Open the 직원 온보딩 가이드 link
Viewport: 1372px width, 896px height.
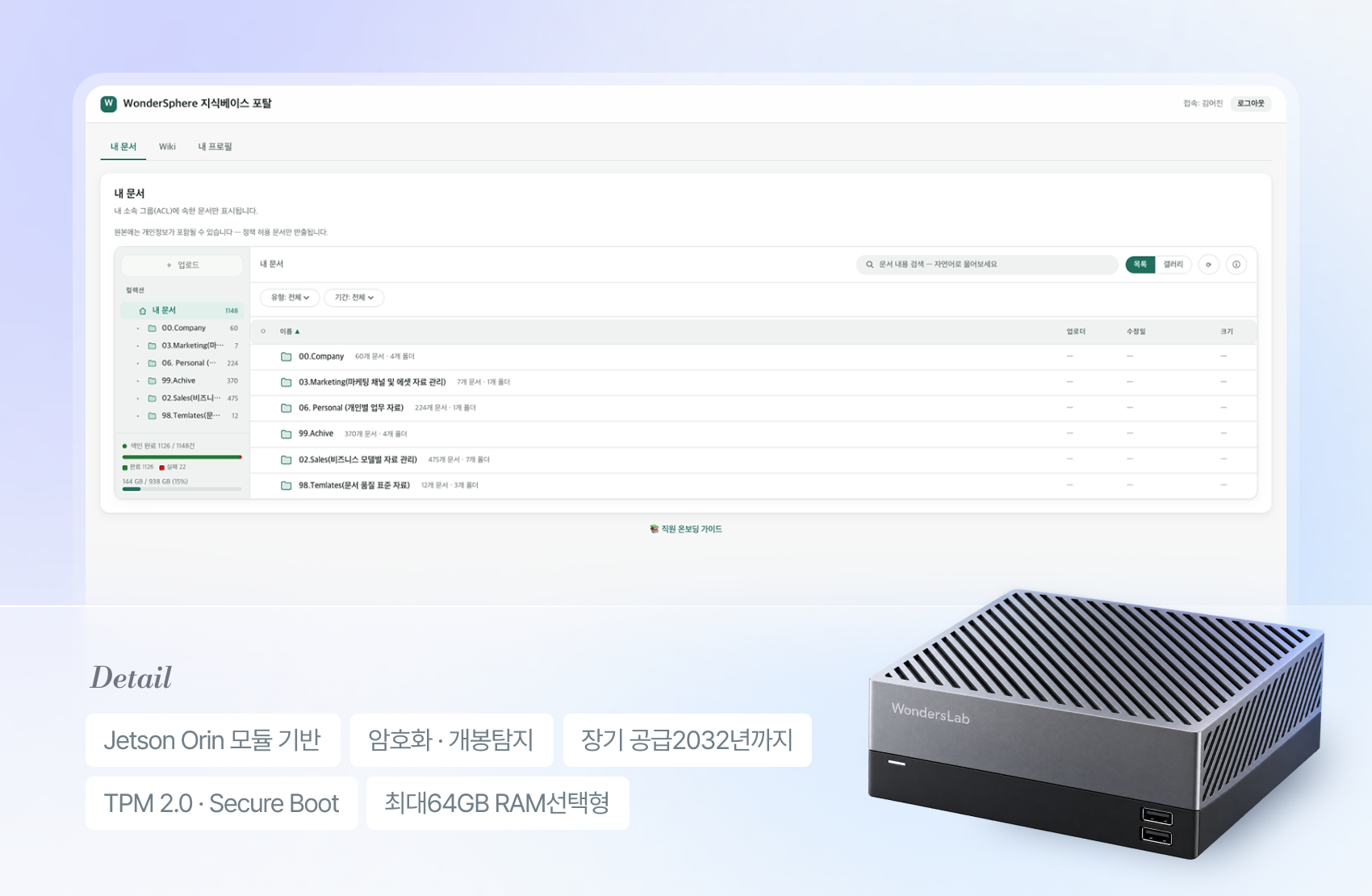686,530
